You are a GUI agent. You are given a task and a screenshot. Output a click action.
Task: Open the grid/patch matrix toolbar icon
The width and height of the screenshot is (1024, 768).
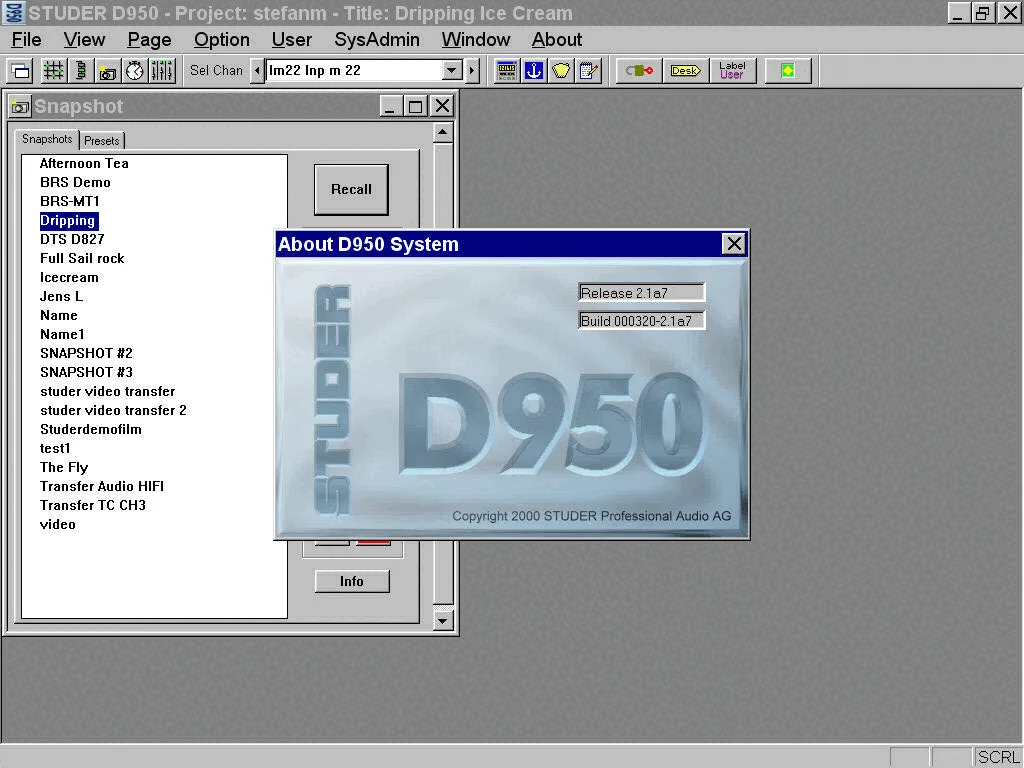54,71
